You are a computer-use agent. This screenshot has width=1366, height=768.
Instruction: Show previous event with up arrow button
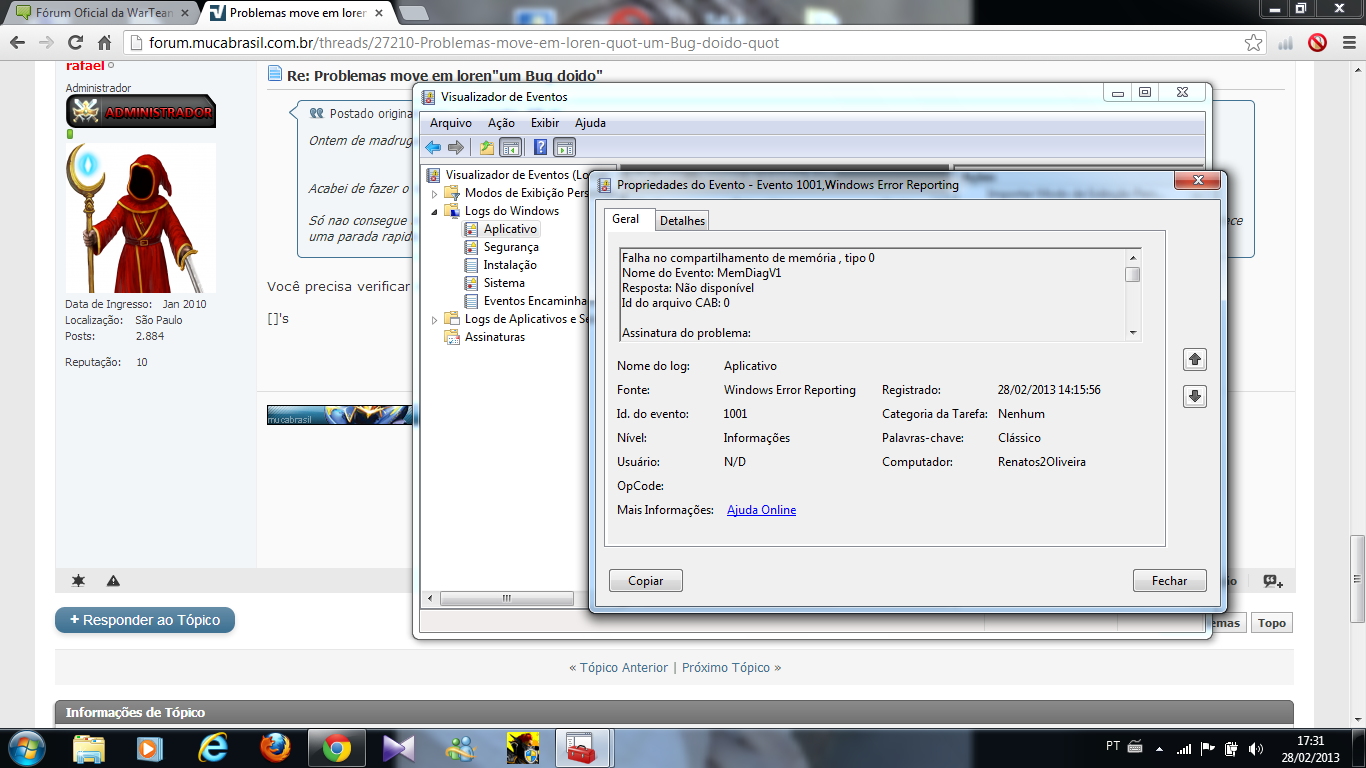click(x=1194, y=360)
